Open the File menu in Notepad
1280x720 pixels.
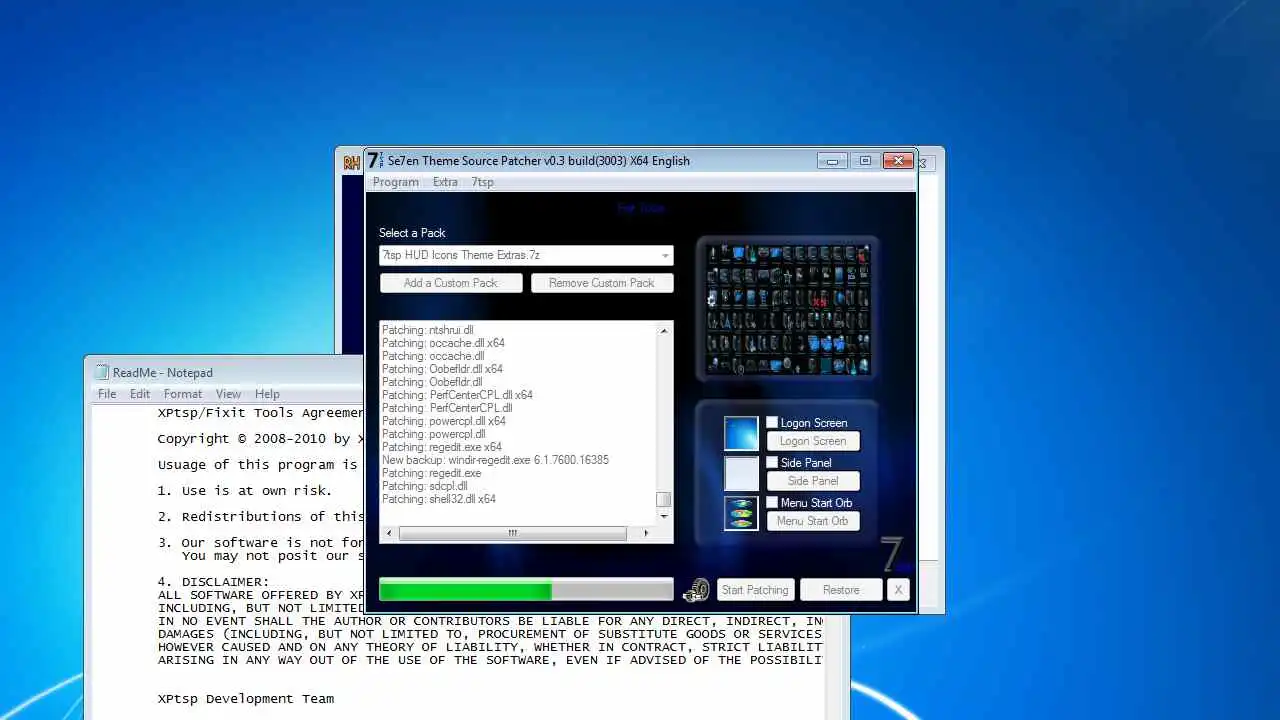tap(106, 394)
